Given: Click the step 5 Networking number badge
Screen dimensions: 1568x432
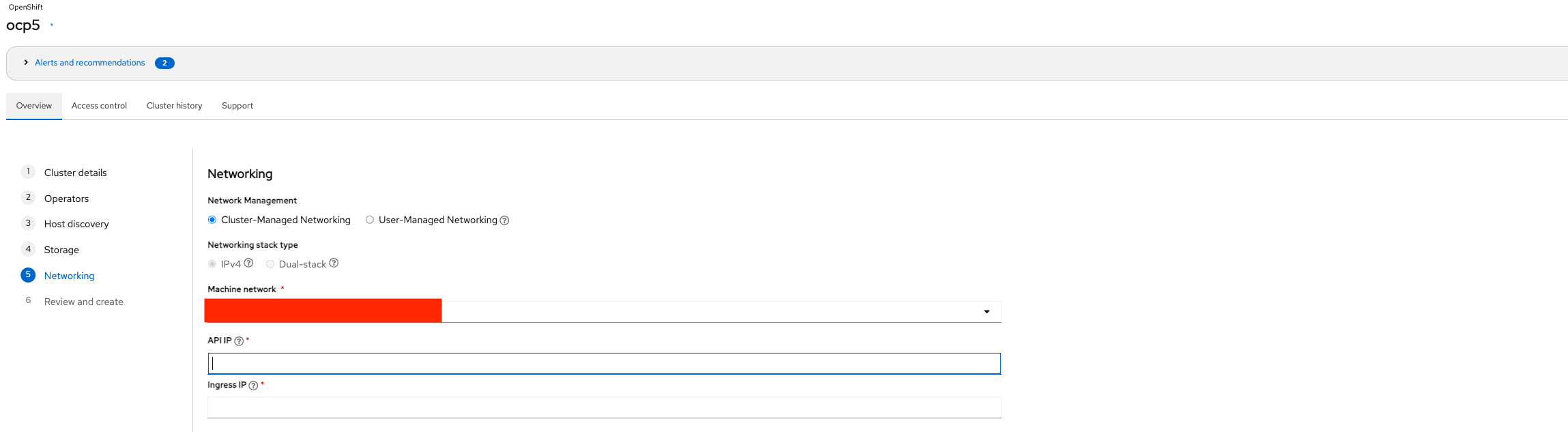Looking at the screenshot, I should tap(28, 275).
